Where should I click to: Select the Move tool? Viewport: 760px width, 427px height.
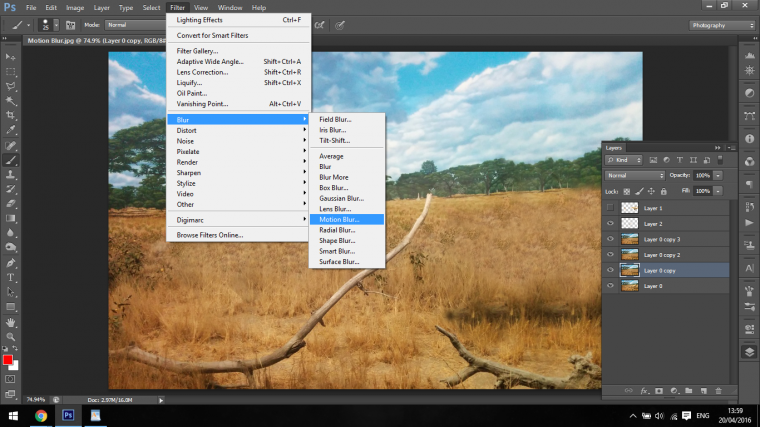click(x=10, y=57)
